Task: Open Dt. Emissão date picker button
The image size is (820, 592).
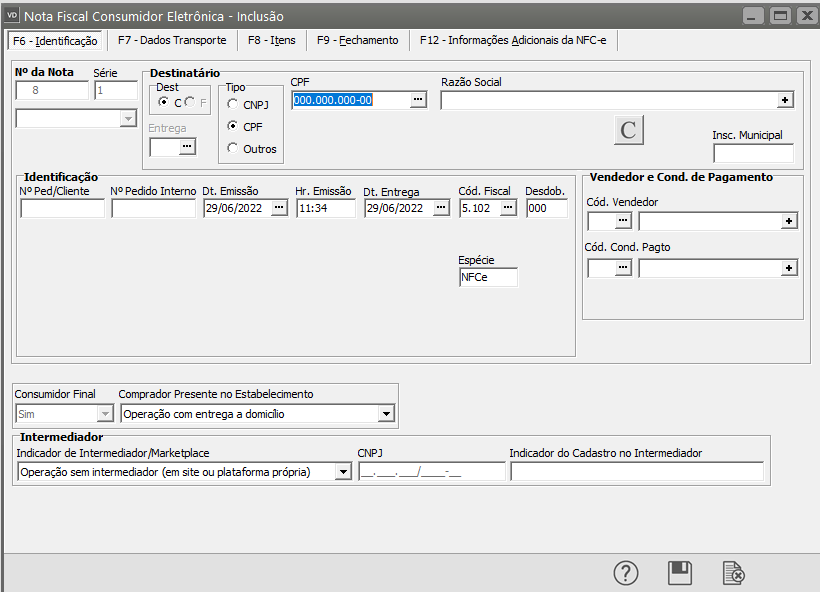Action: point(279,208)
